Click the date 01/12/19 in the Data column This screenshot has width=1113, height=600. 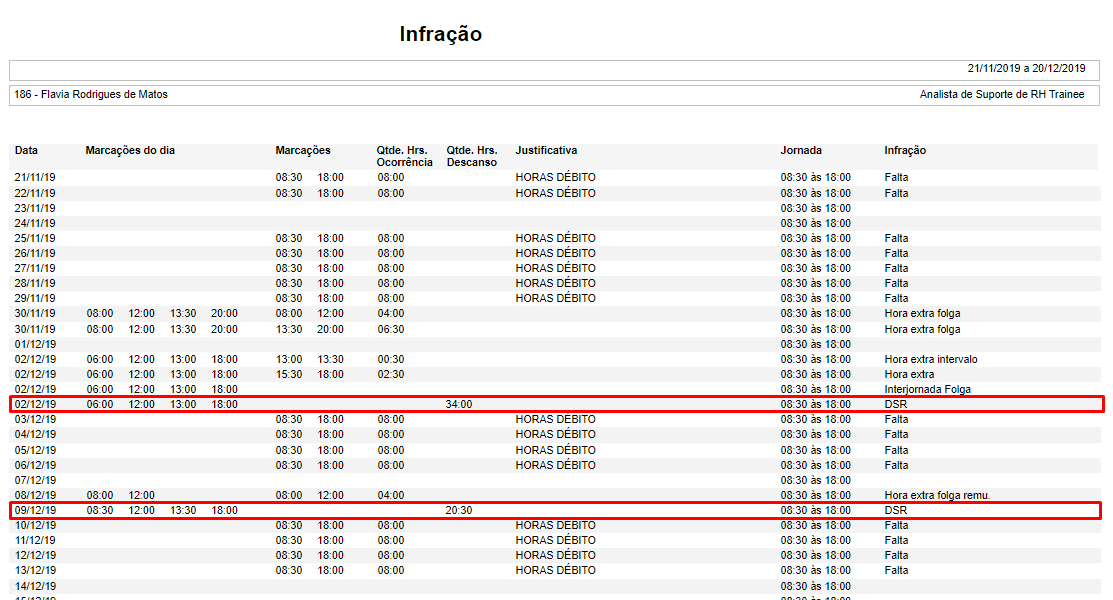click(35, 344)
